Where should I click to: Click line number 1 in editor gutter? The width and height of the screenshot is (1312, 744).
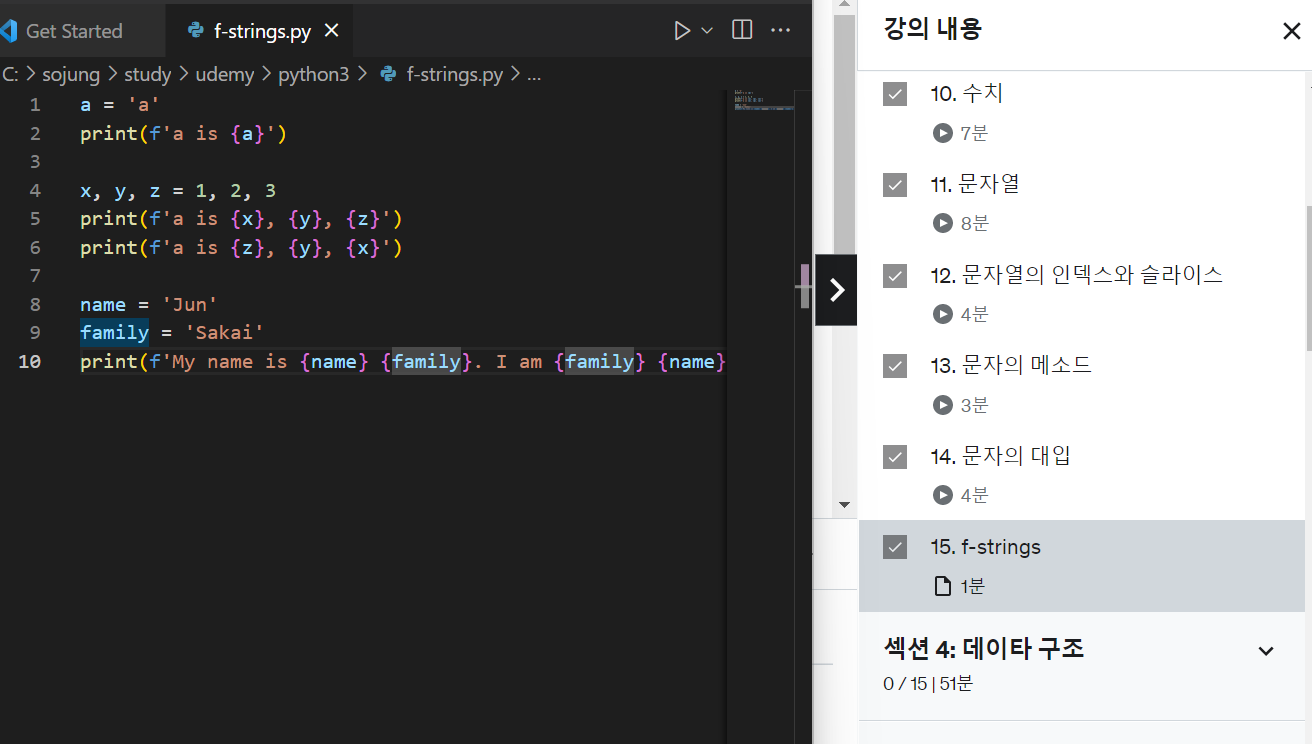(x=36, y=105)
